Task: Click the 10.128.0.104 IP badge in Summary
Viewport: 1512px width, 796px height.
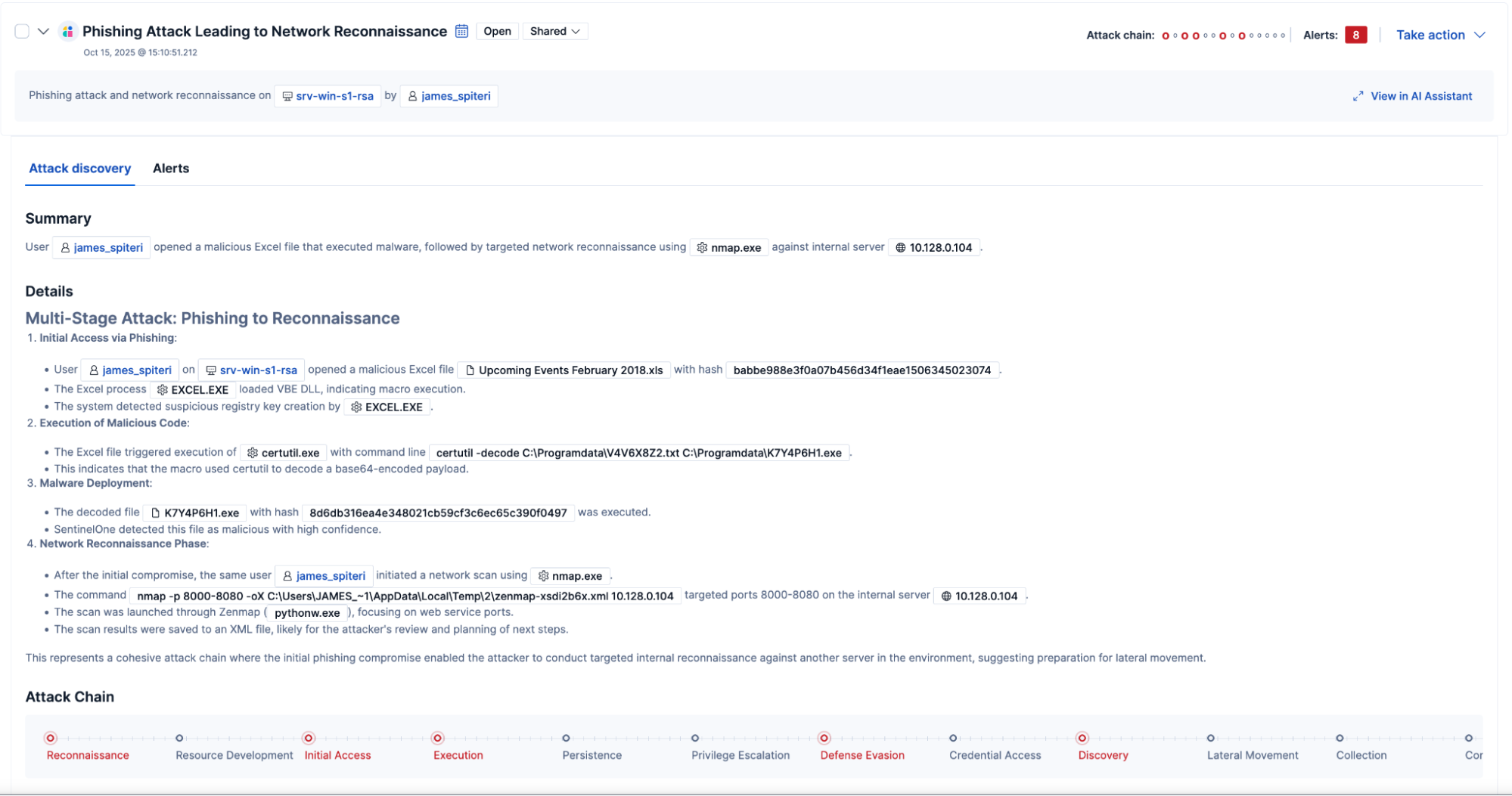Action: (x=933, y=247)
